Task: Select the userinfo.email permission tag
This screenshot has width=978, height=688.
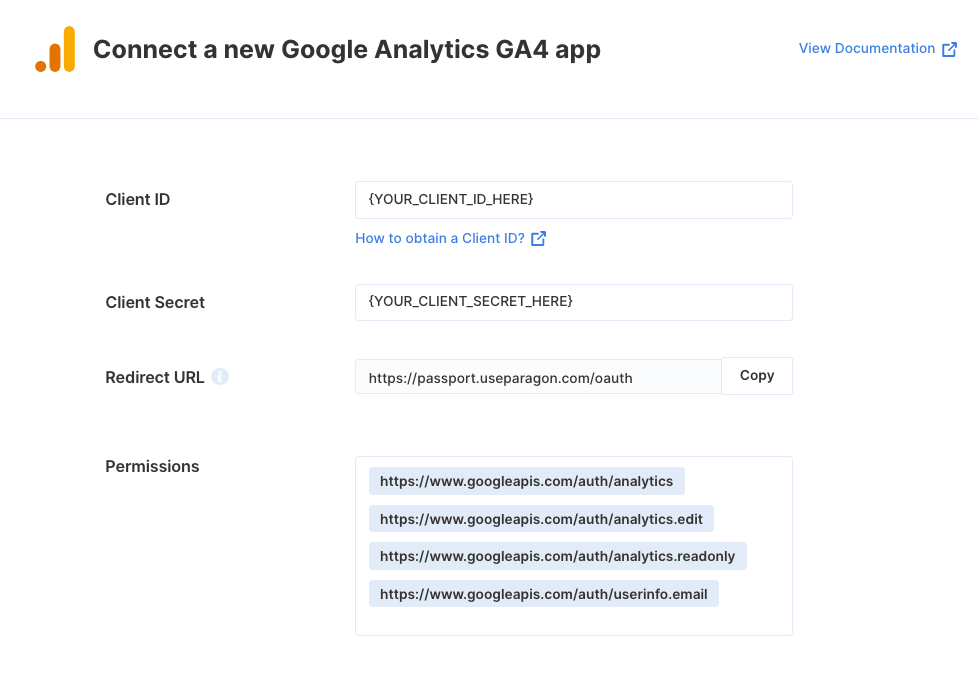Action: [x=543, y=594]
